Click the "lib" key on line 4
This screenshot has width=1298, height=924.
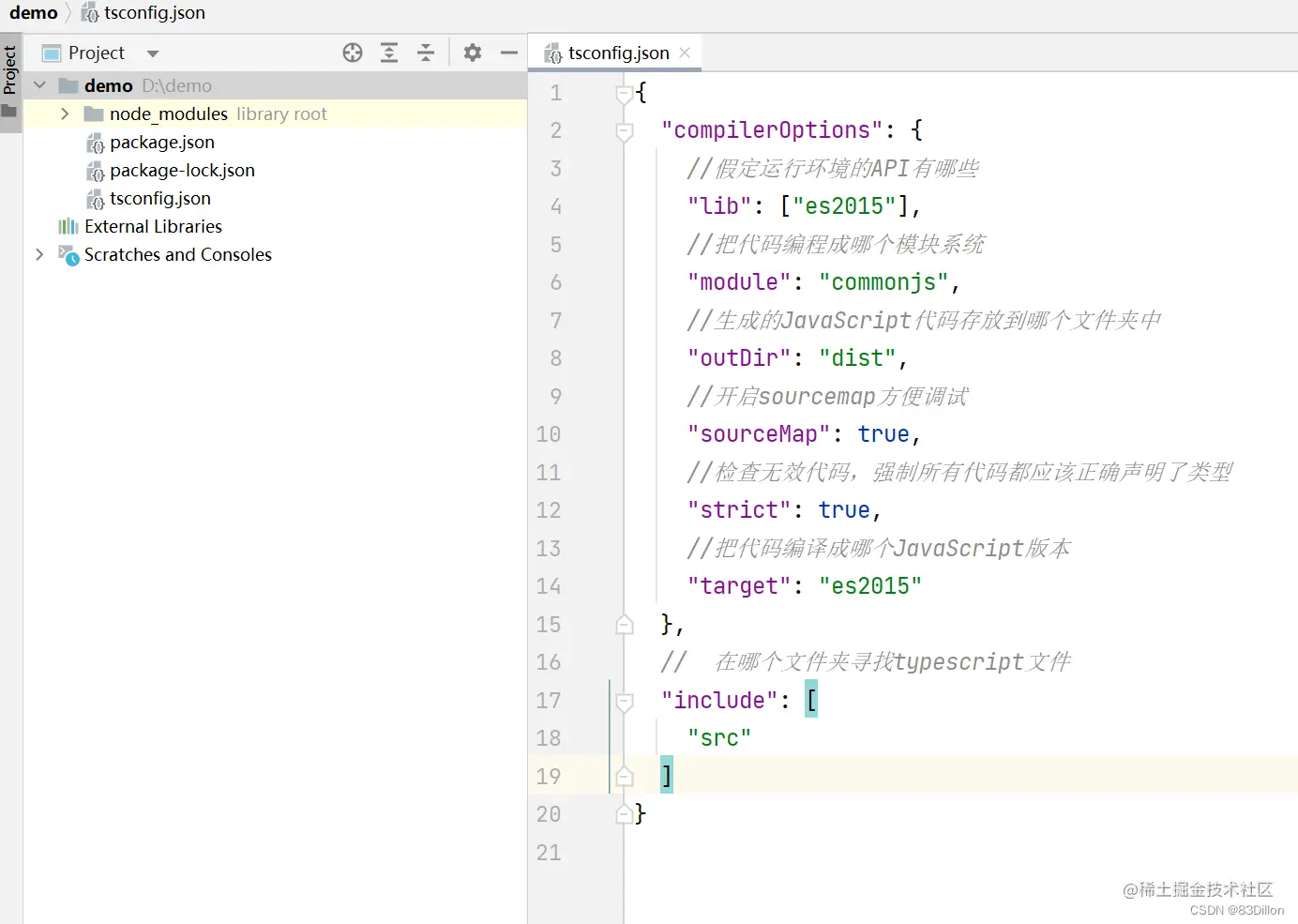point(719,206)
